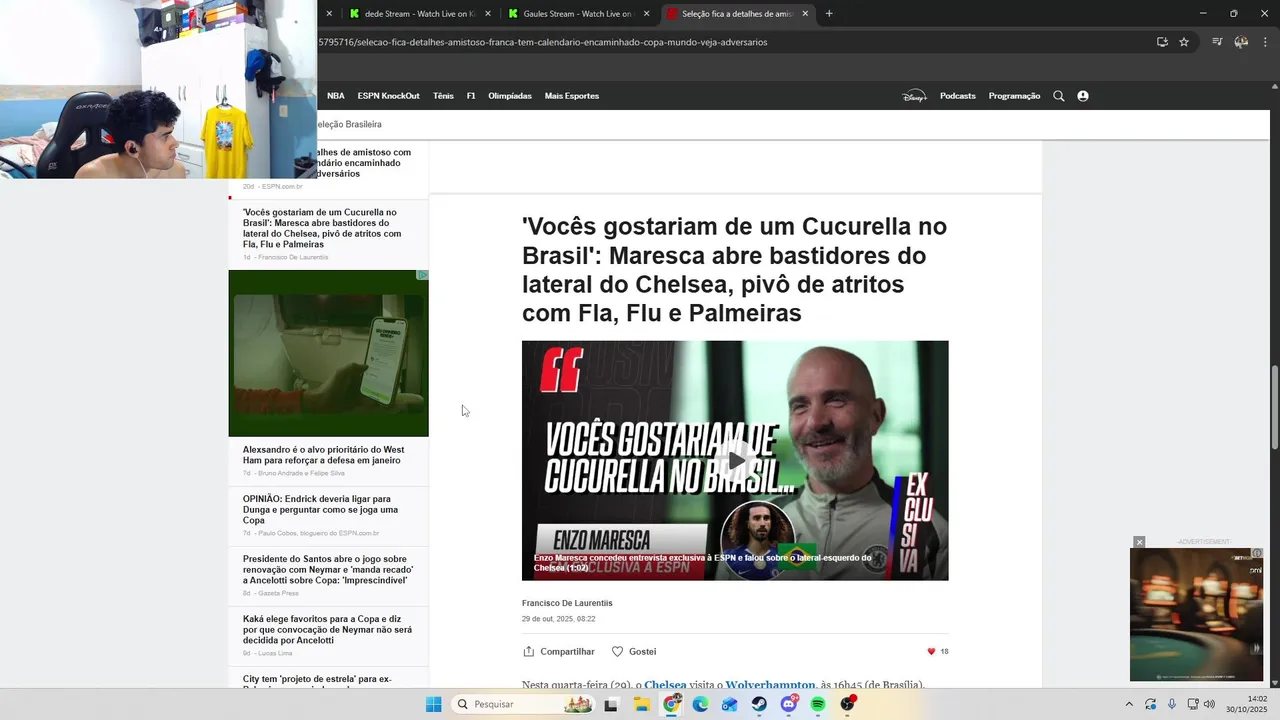Open the Tênis menu item
Screen dimensions: 1280x720
[x=443, y=96]
